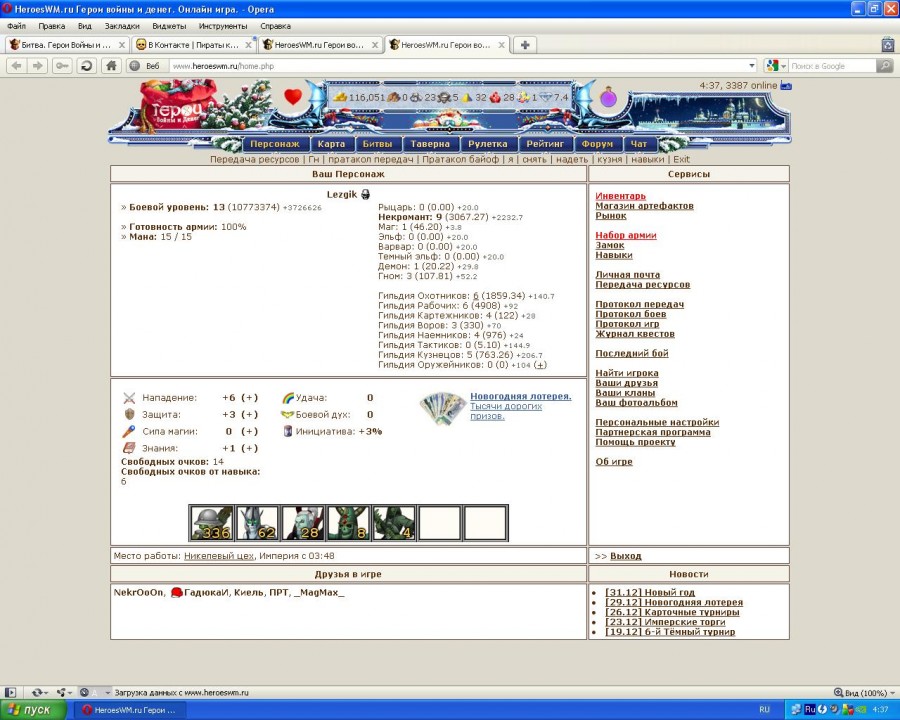Viewport: 900px width, 720px height.
Task: Select army unit with 336 count
Action: (x=211, y=522)
